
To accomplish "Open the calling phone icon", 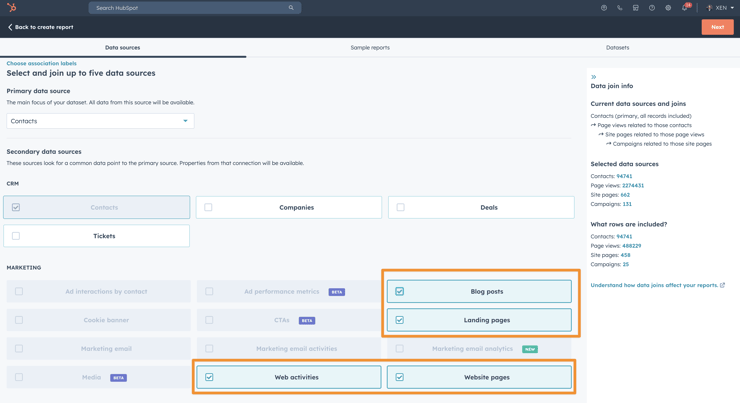I will click(620, 8).
